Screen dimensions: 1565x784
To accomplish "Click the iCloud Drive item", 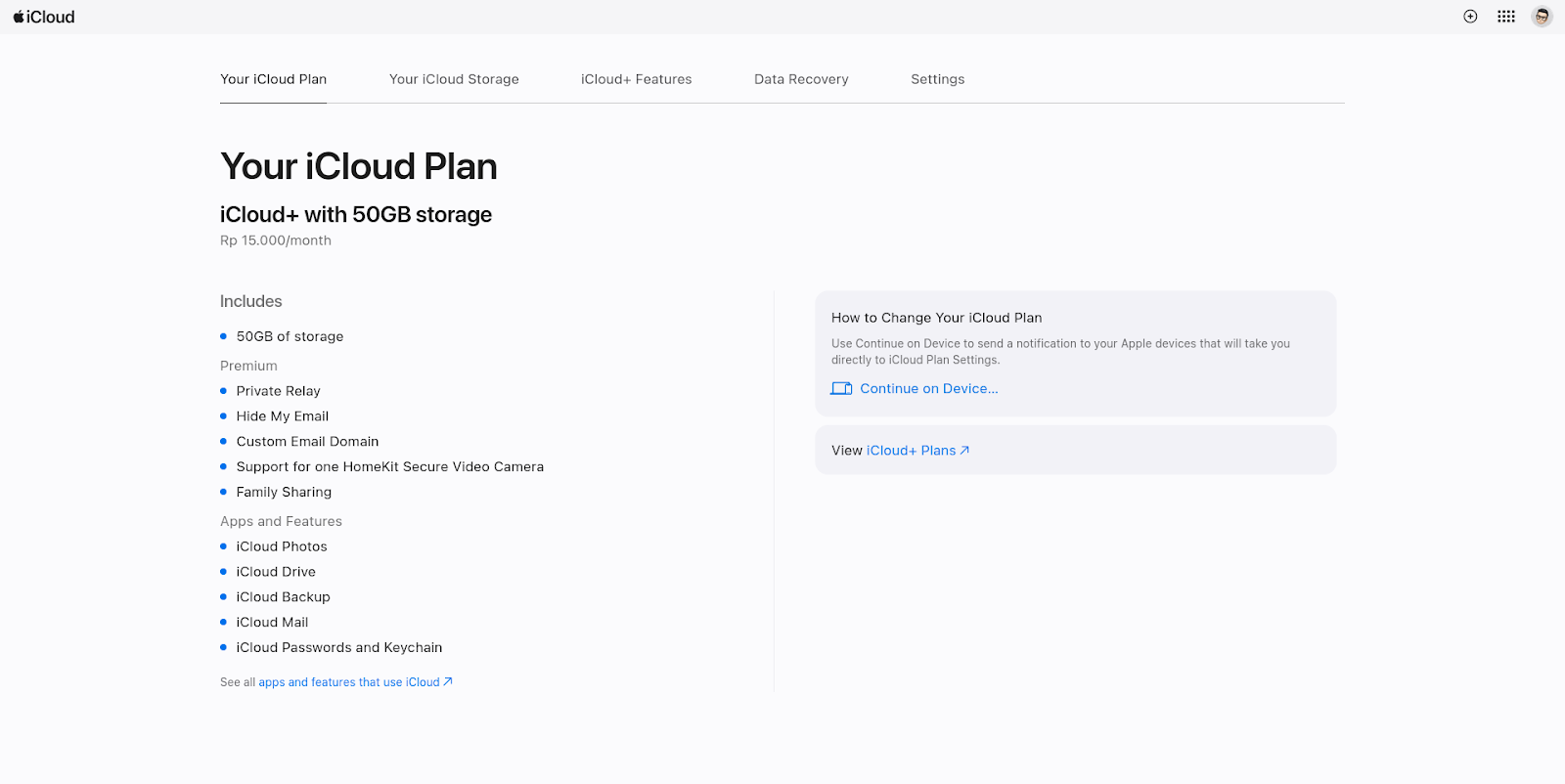I will click(276, 572).
